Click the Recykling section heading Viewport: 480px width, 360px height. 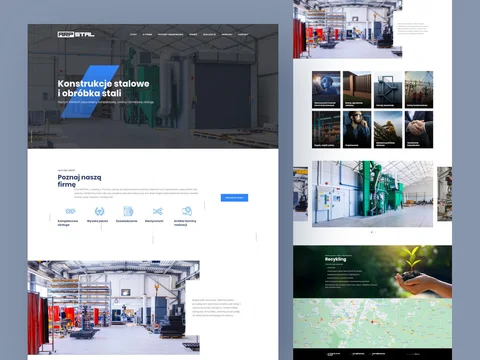[335, 259]
